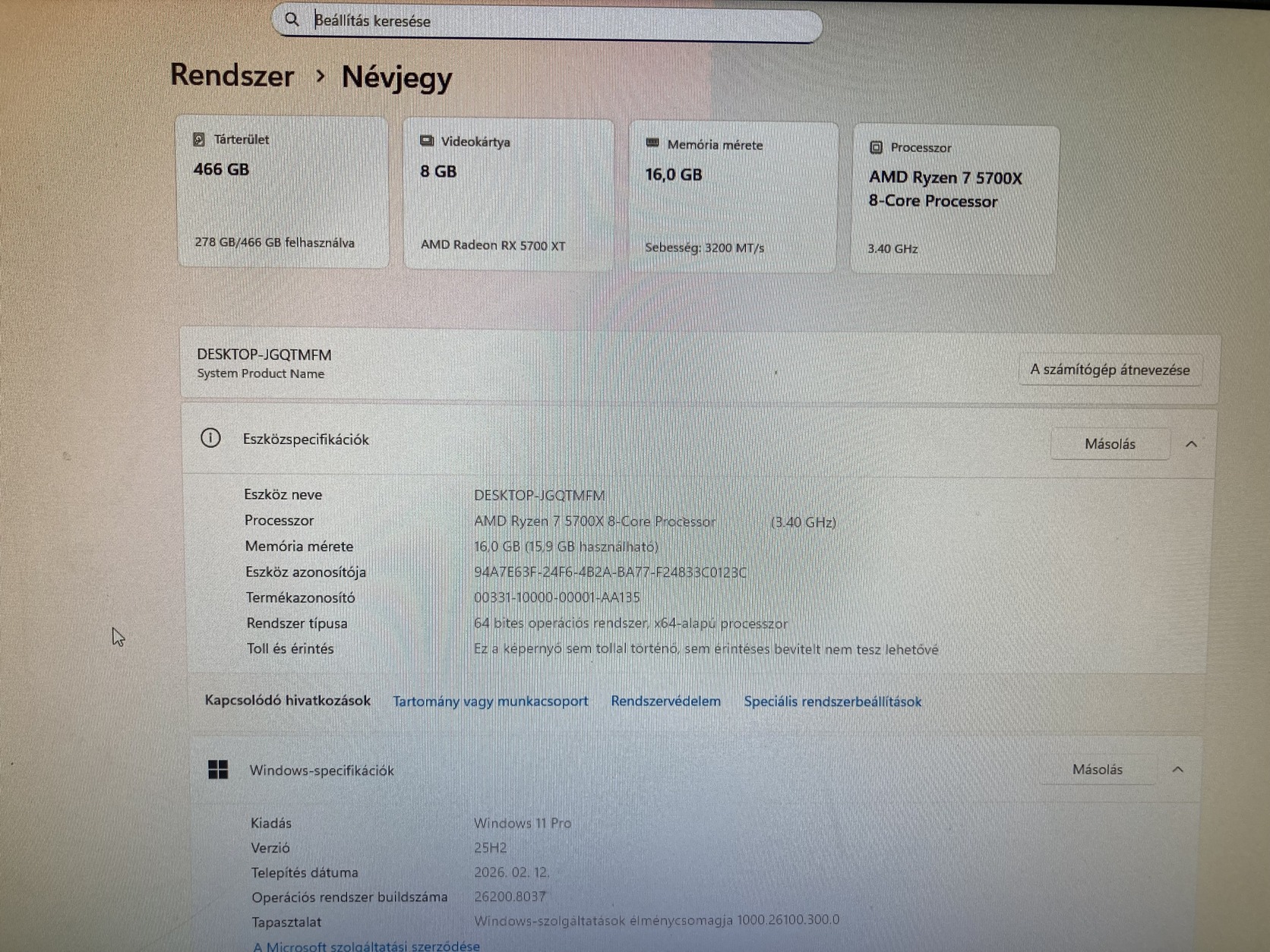The height and width of the screenshot is (952, 1270).
Task: Select the Eszköz azonosítója value
Action: pos(610,572)
